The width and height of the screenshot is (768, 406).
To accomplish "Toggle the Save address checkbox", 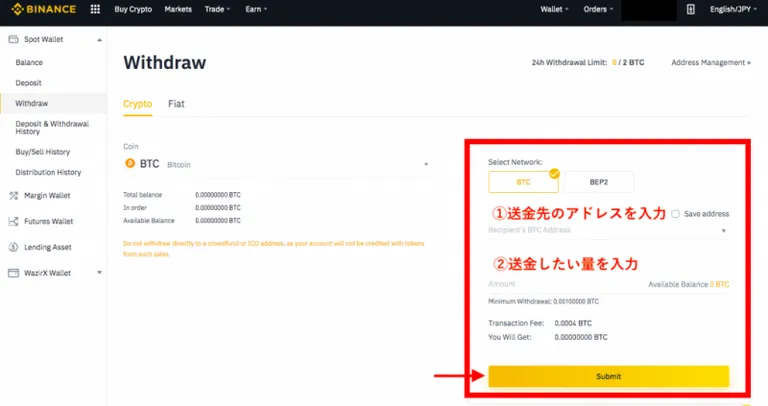I will 675,214.
